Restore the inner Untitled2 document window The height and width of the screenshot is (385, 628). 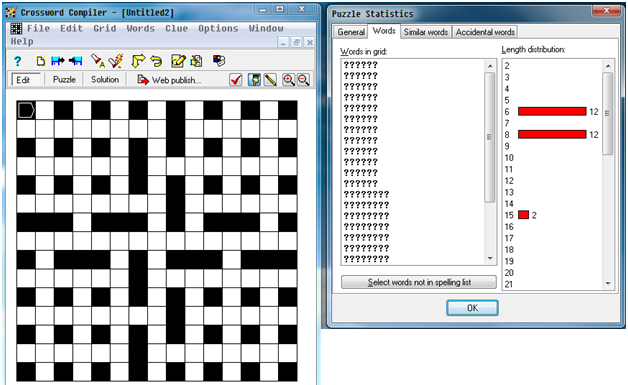pyautogui.click(x=296, y=42)
